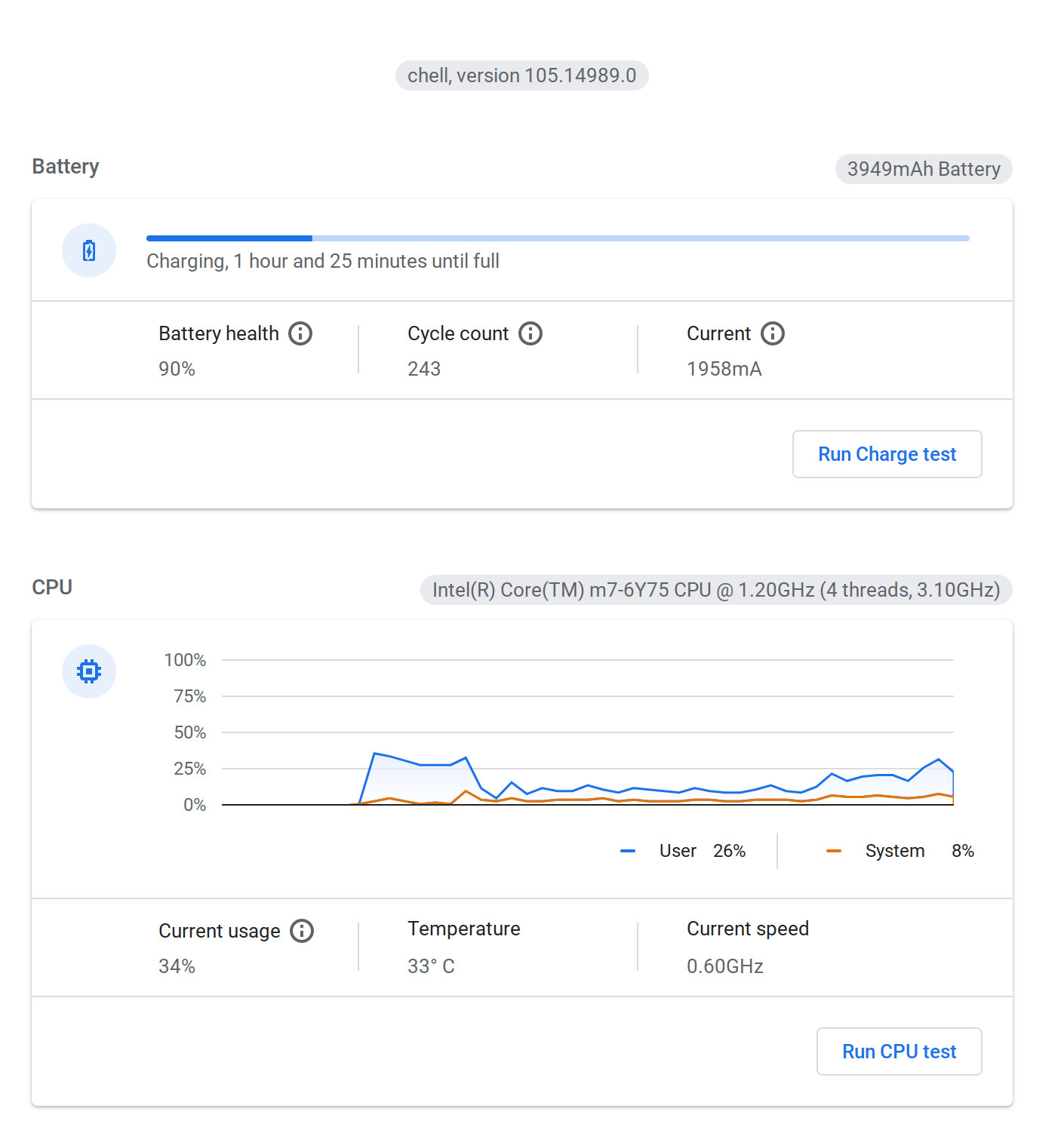1064x1136 pixels.
Task: Run the Charge test
Action: pyautogui.click(x=887, y=454)
